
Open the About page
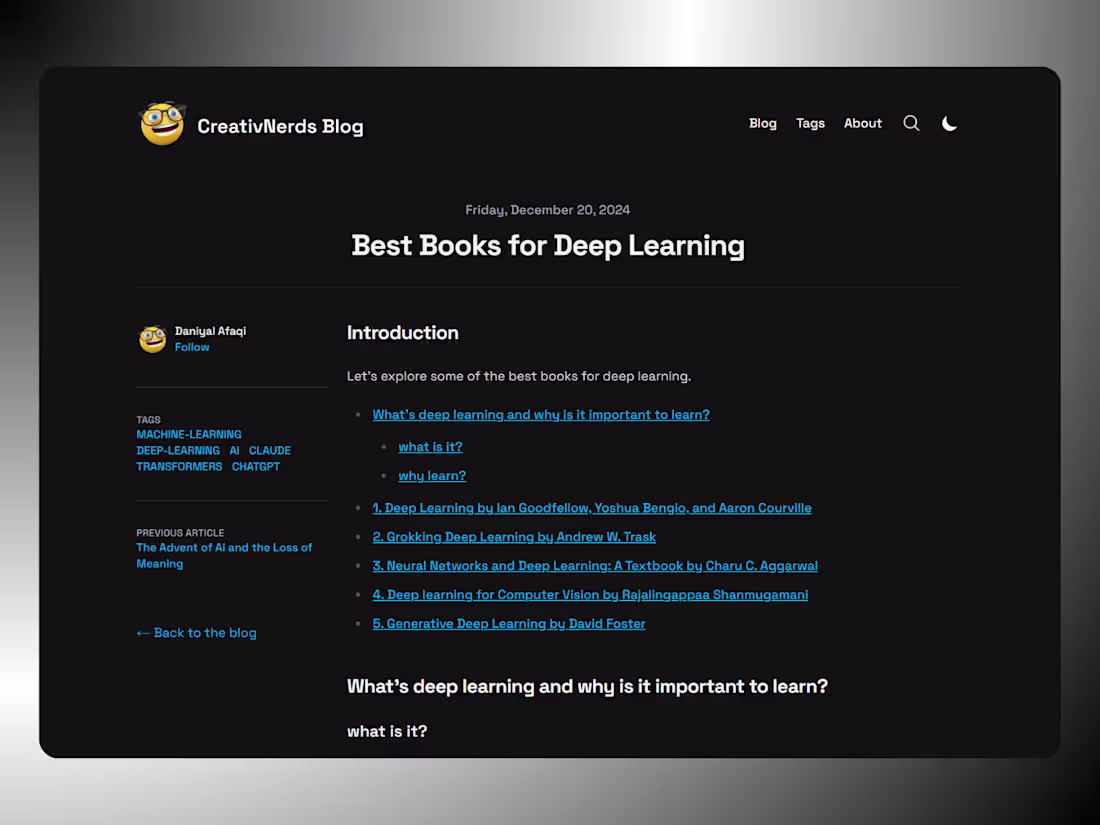click(x=862, y=123)
